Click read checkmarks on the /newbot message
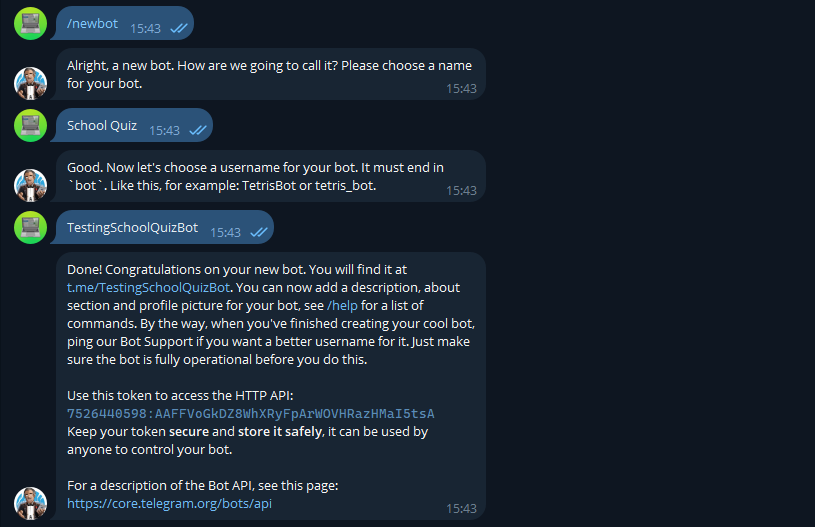This screenshot has height=527, width=815. pos(179,29)
